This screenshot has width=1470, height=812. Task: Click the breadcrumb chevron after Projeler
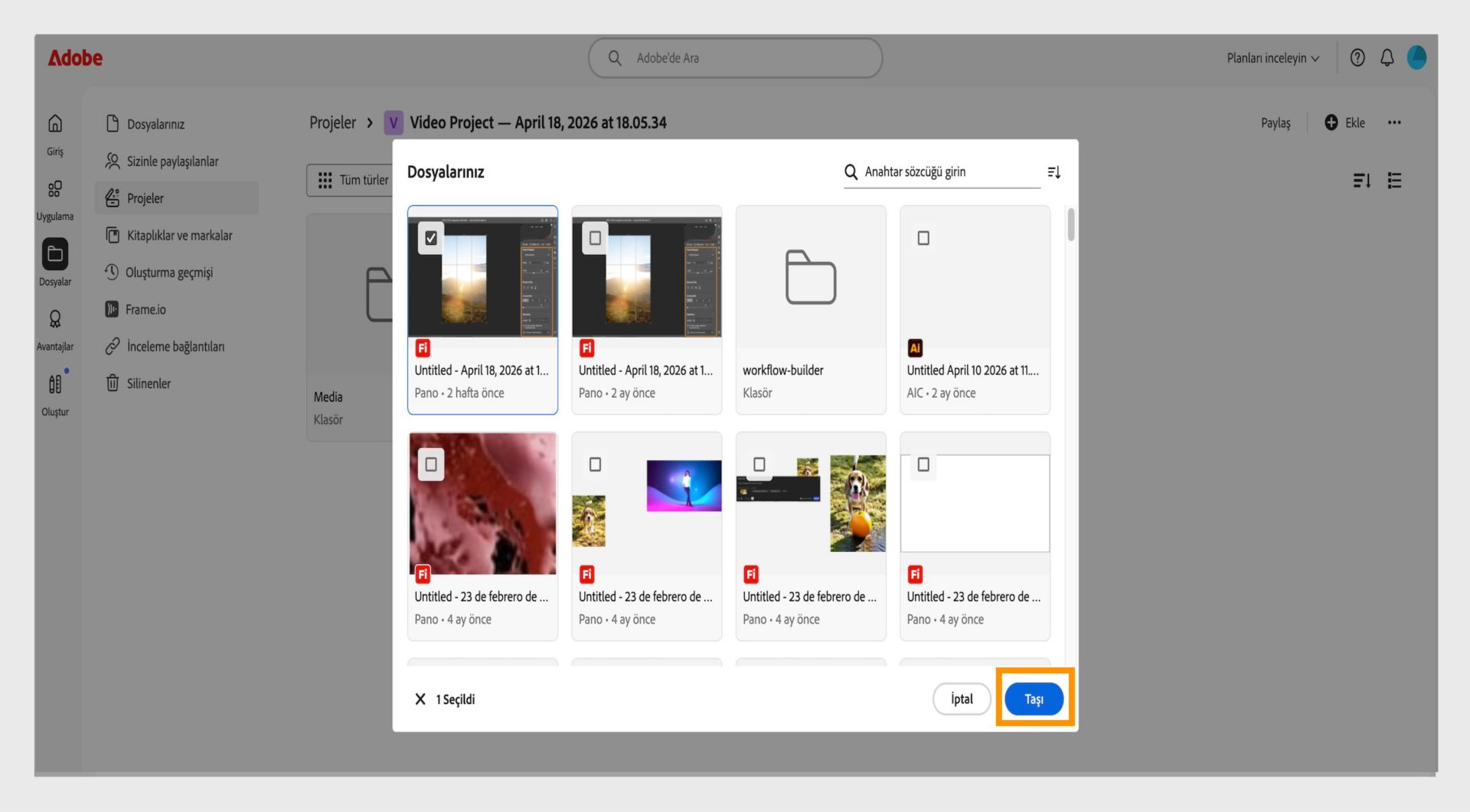click(370, 122)
